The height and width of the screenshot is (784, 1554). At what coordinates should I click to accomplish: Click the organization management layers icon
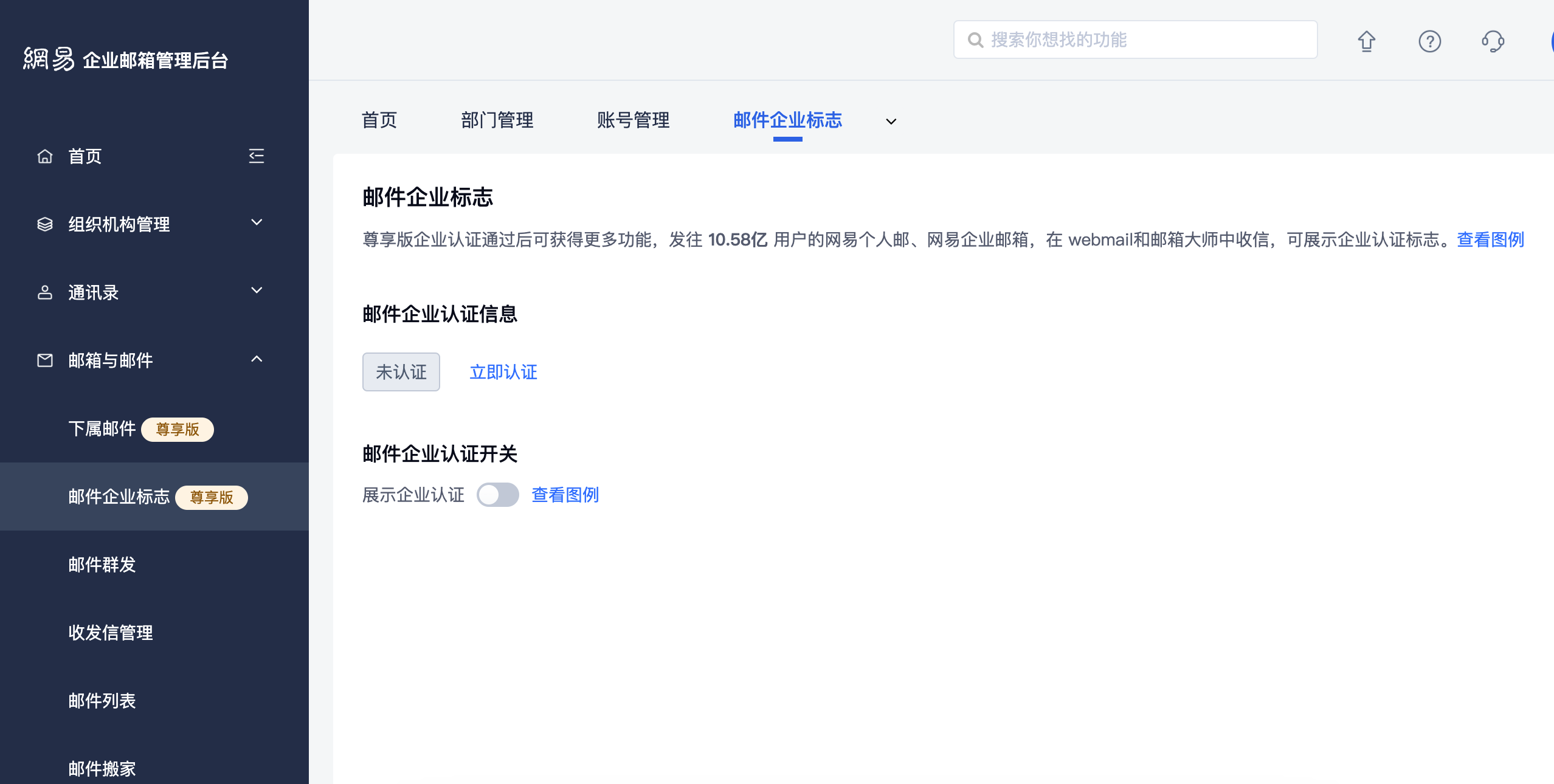point(45,224)
